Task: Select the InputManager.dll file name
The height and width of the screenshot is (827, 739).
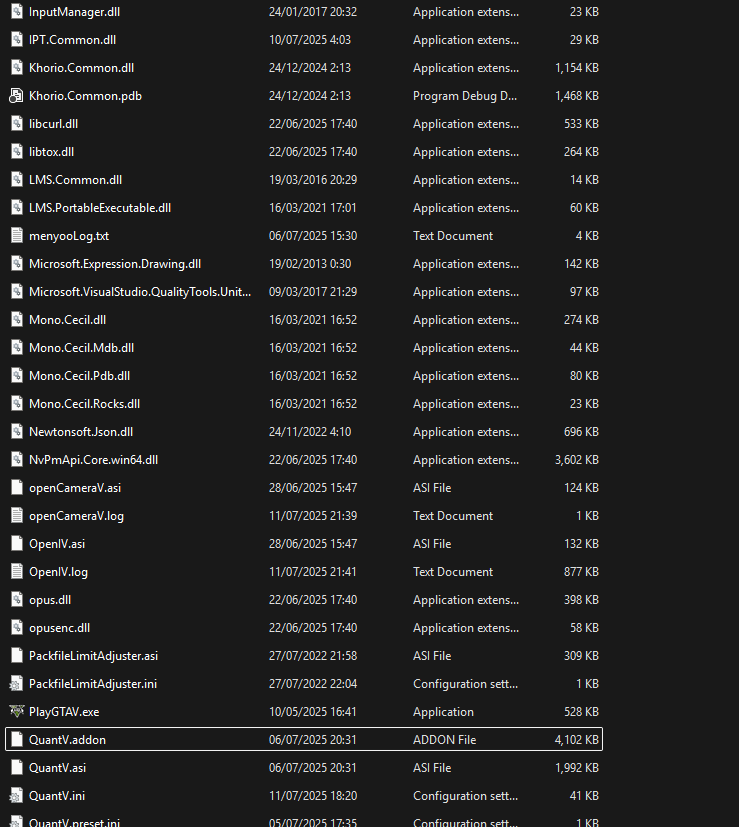Action: click(73, 12)
